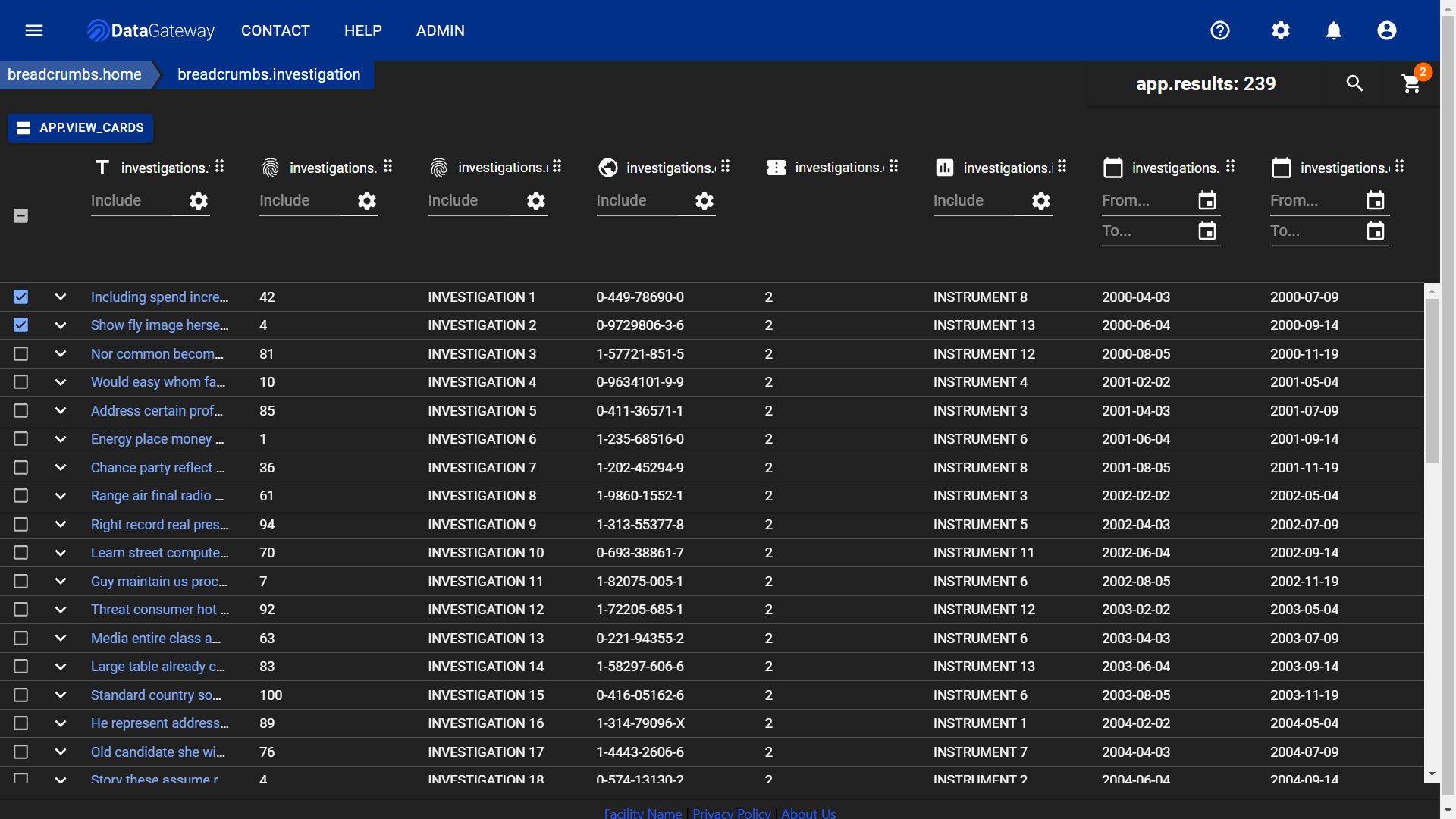Screen dimensions: 1456x819
Task: Expand the INVESTIGATION 3 row chevron
Action: [61, 353]
